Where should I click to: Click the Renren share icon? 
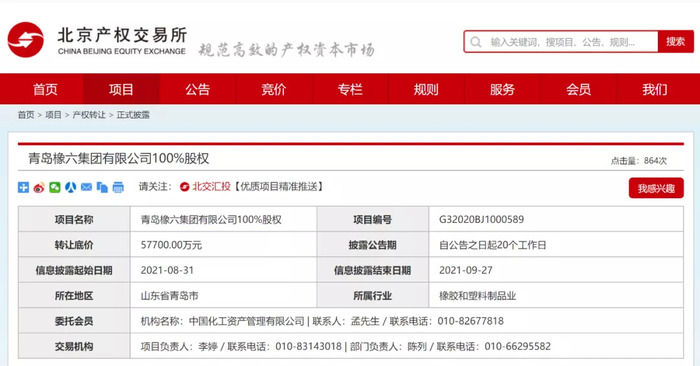[71, 187]
